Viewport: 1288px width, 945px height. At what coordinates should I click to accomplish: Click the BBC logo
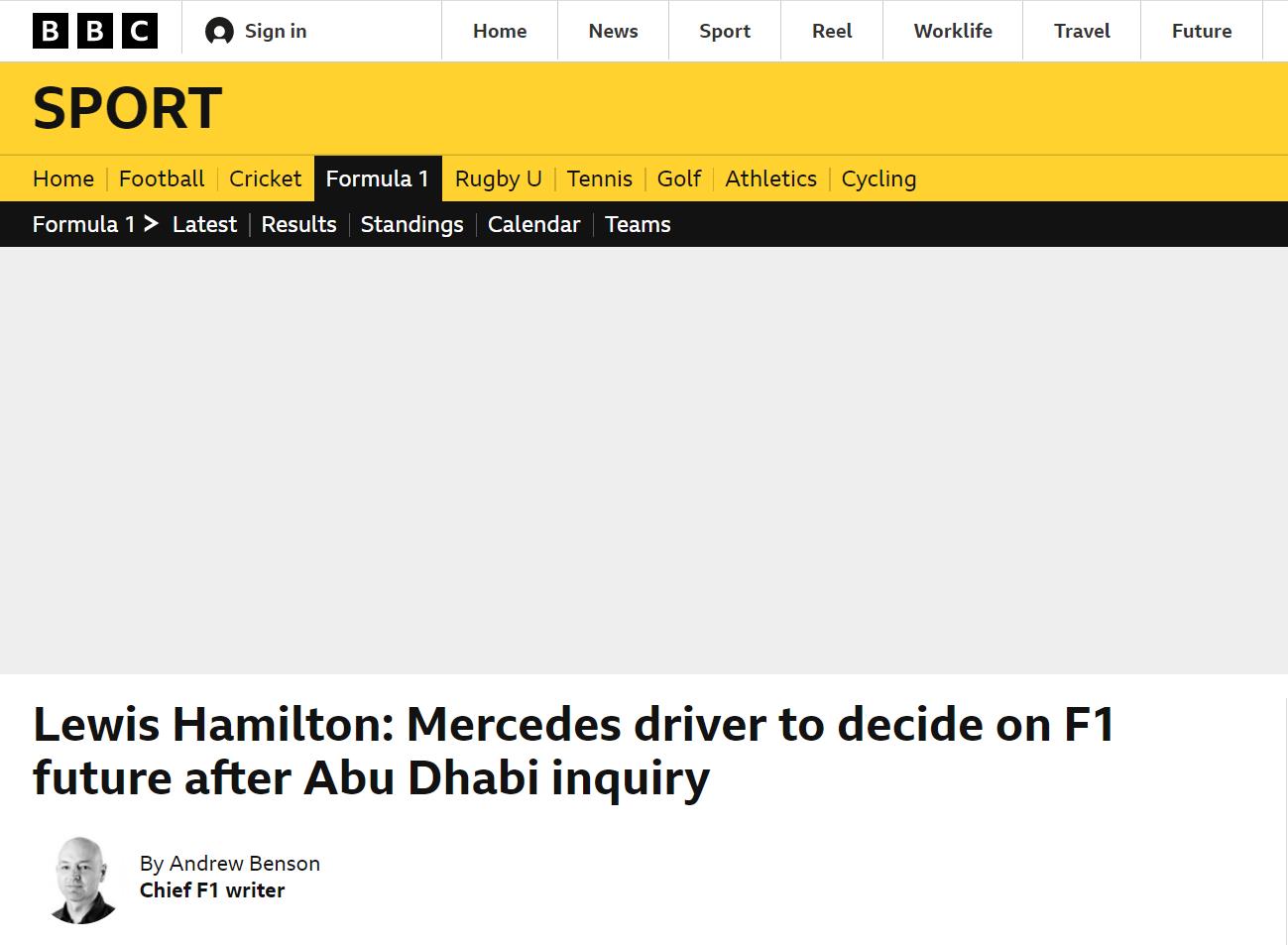pyautogui.click(x=95, y=31)
